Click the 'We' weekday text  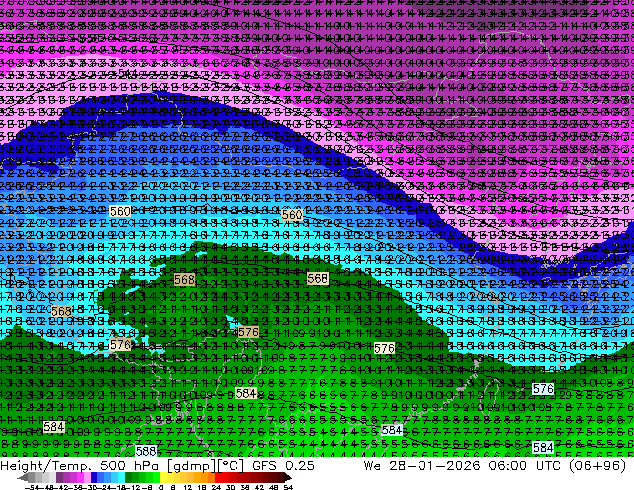pos(372,465)
